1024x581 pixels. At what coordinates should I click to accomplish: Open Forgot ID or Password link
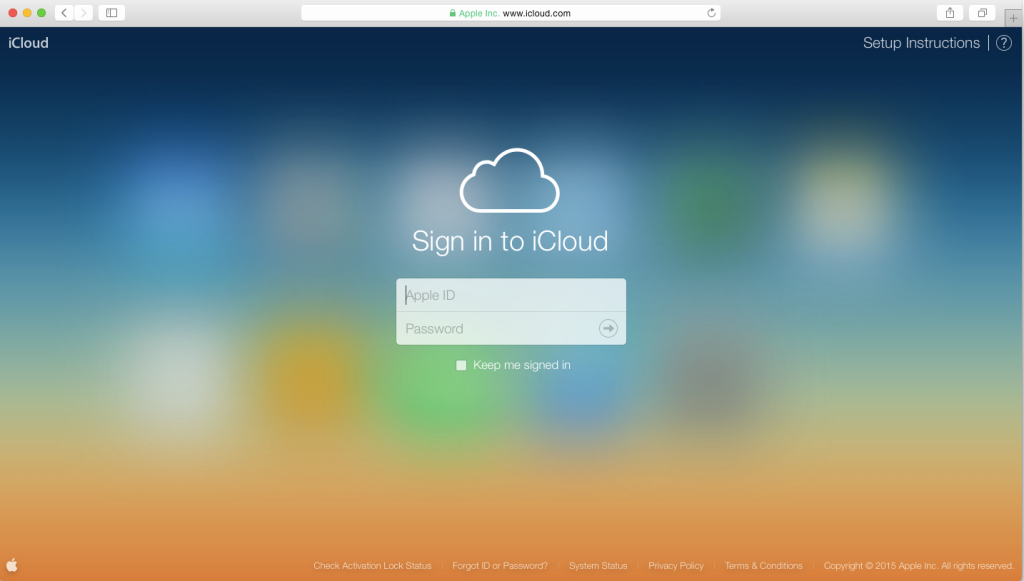tap(500, 566)
